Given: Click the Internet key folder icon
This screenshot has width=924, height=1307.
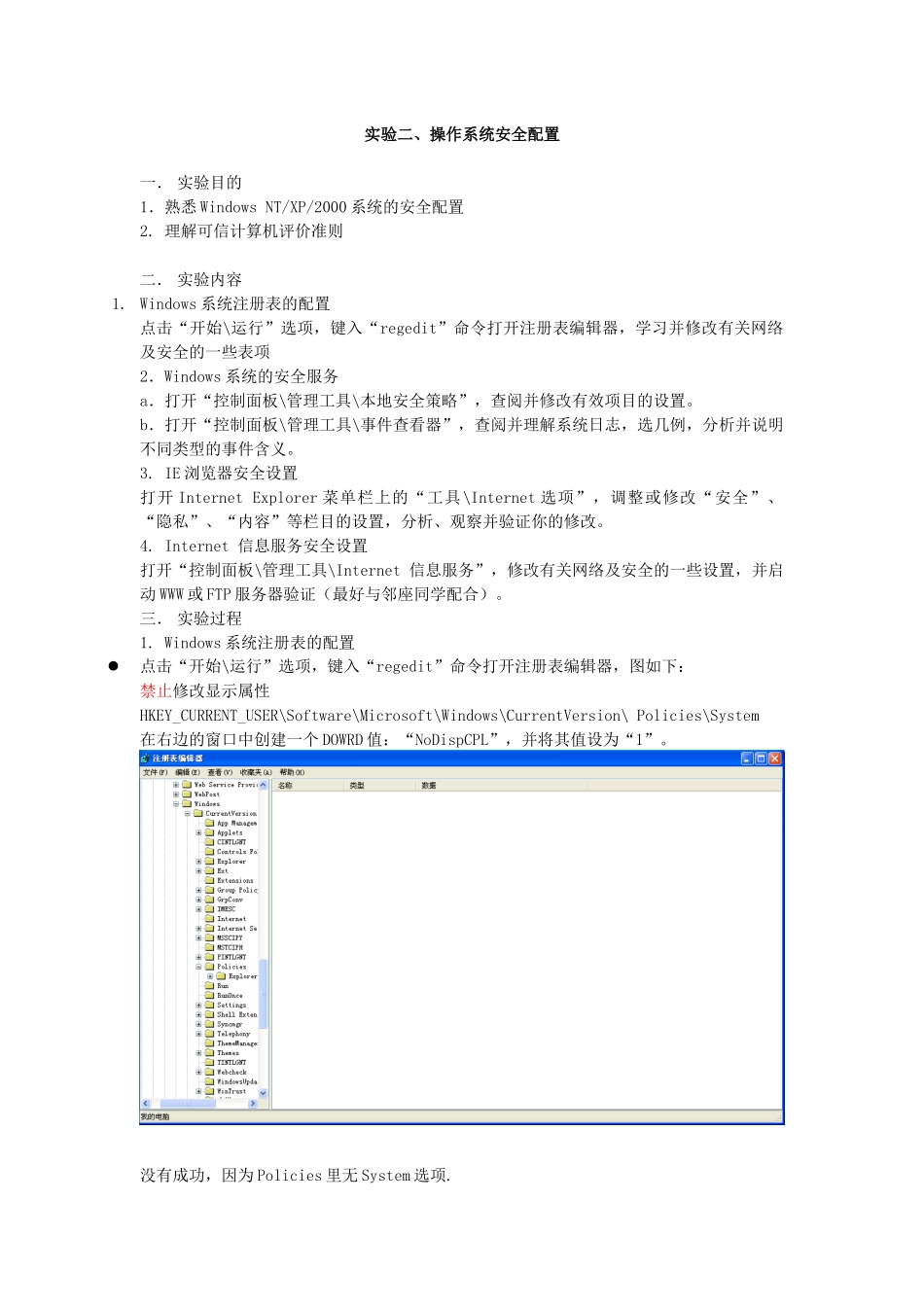Looking at the screenshot, I should click(210, 919).
